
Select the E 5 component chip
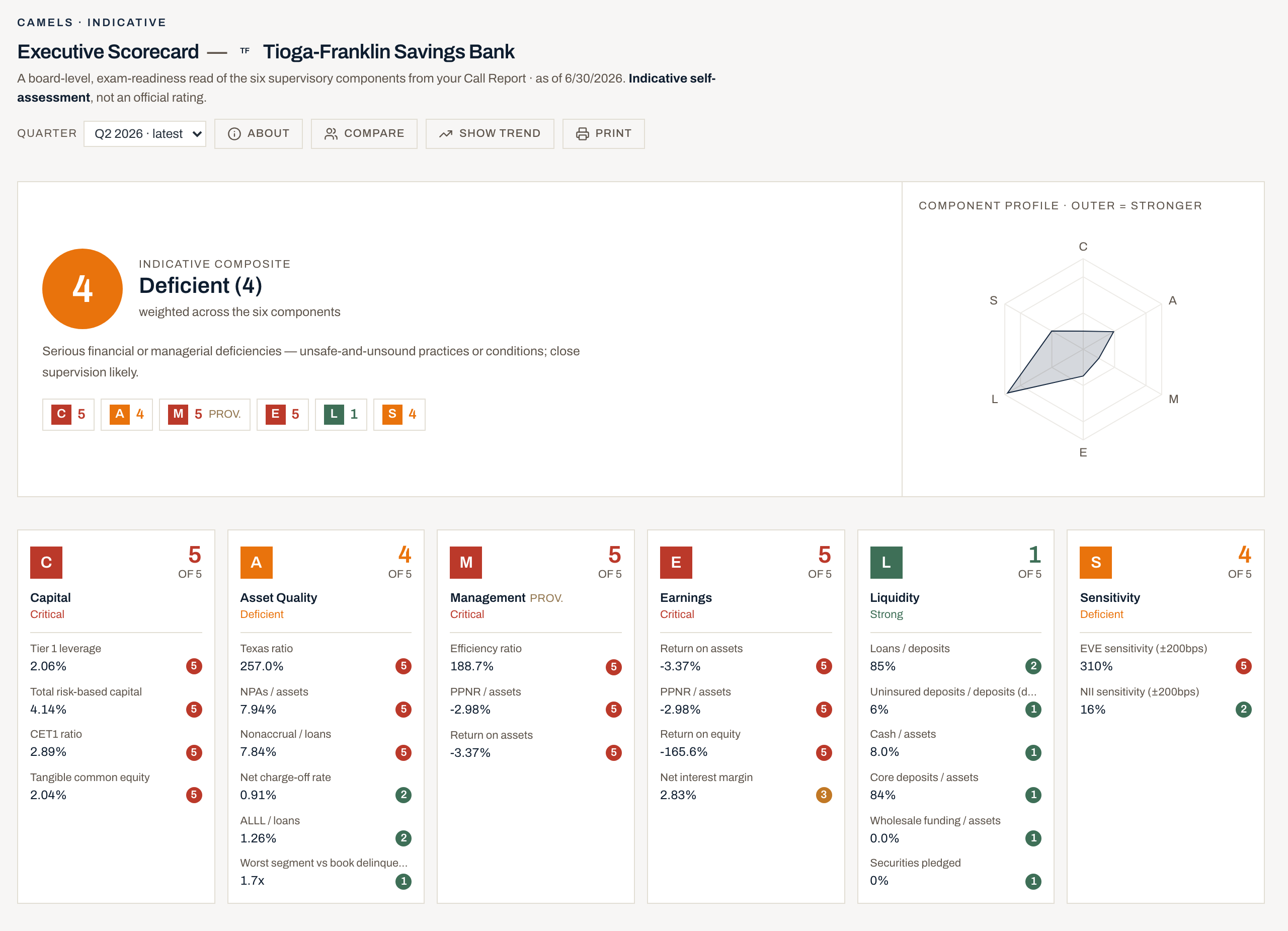click(282, 414)
